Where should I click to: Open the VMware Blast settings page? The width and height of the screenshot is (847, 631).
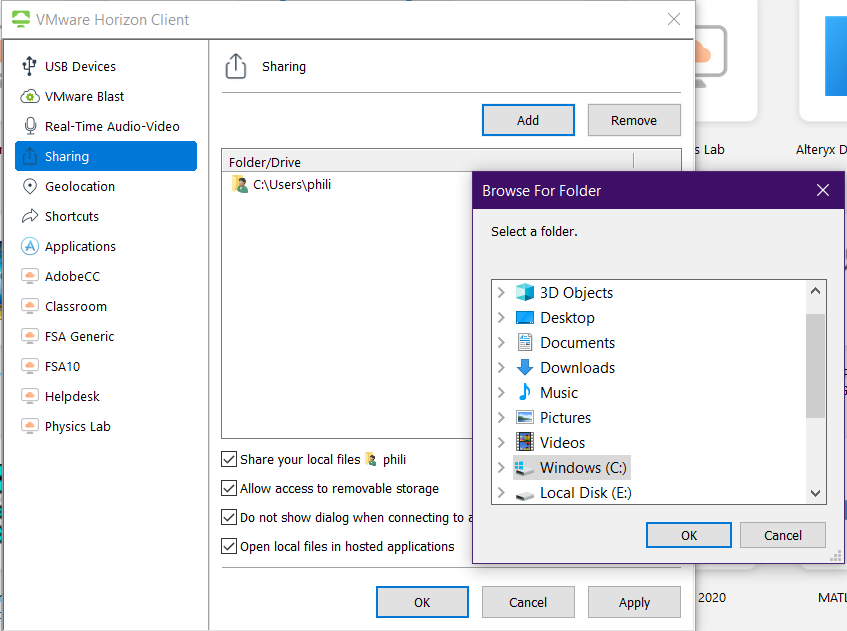tap(106, 96)
